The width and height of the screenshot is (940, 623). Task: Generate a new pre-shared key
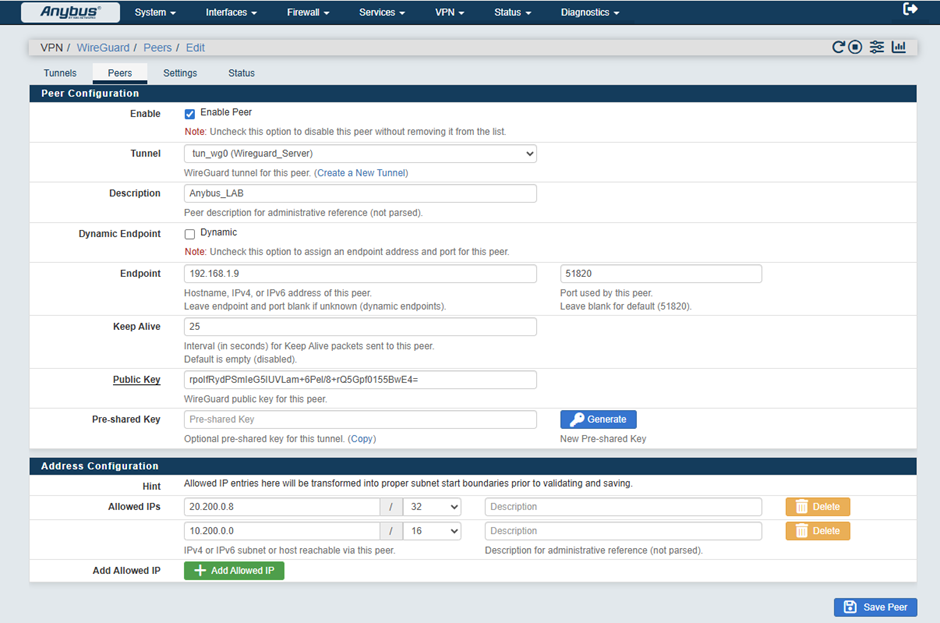(598, 420)
